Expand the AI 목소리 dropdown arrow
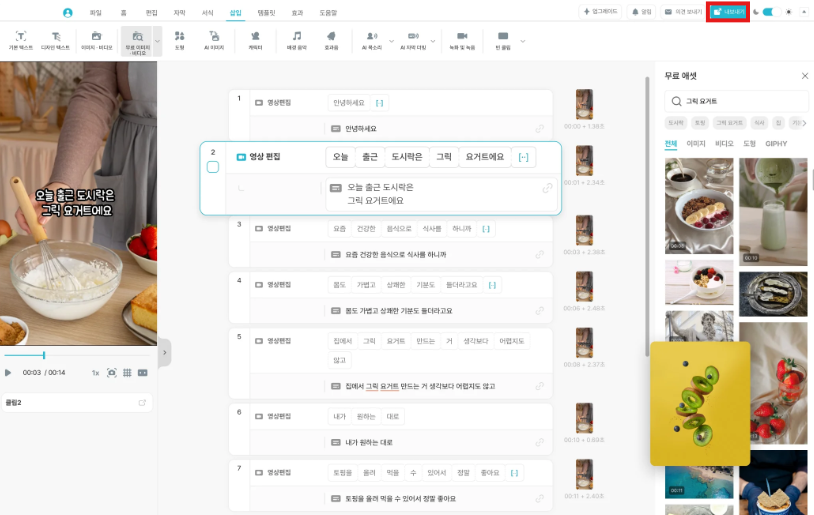 [x=391, y=41]
